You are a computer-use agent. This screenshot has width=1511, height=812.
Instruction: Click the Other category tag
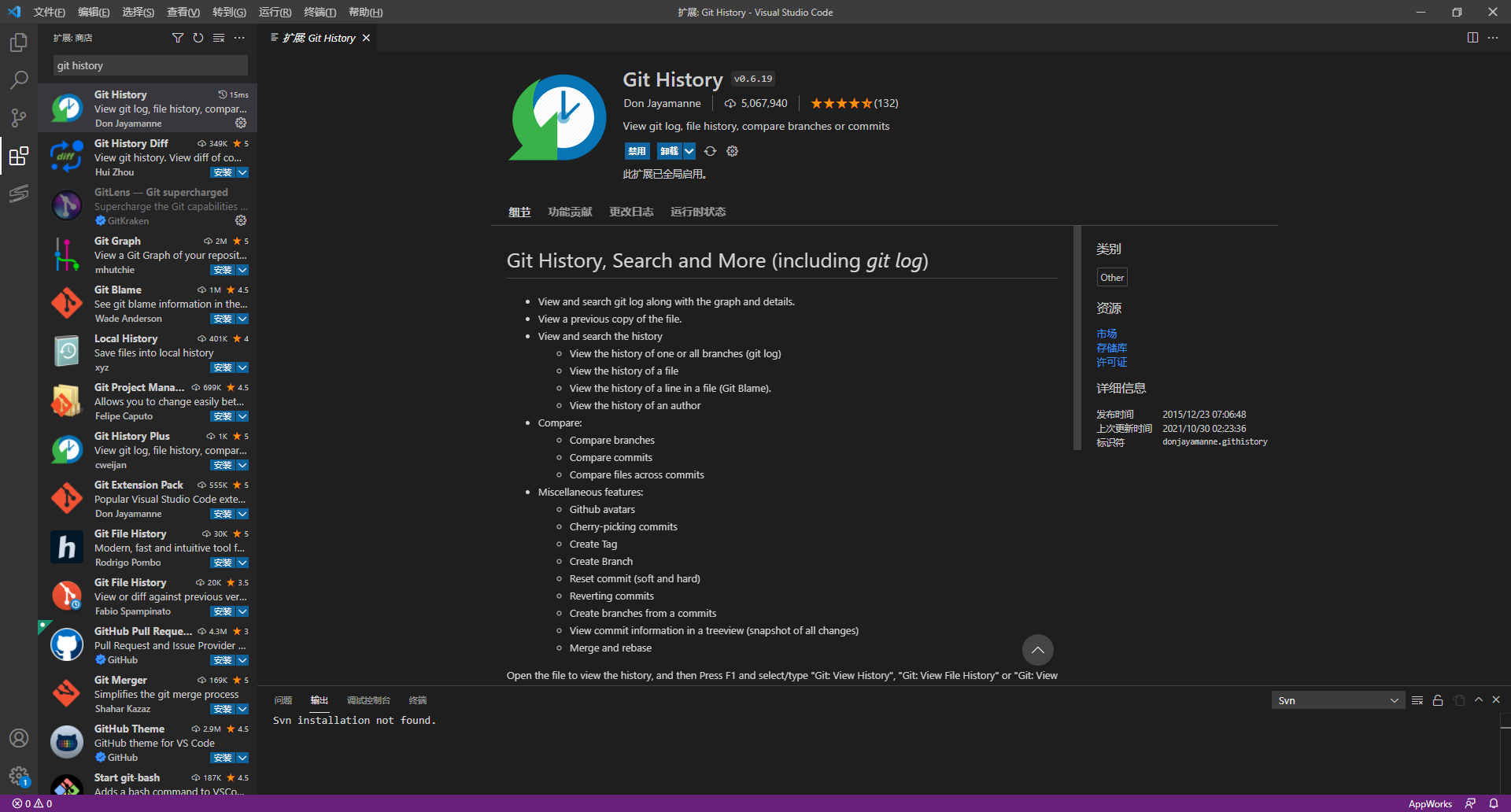(x=1112, y=277)
